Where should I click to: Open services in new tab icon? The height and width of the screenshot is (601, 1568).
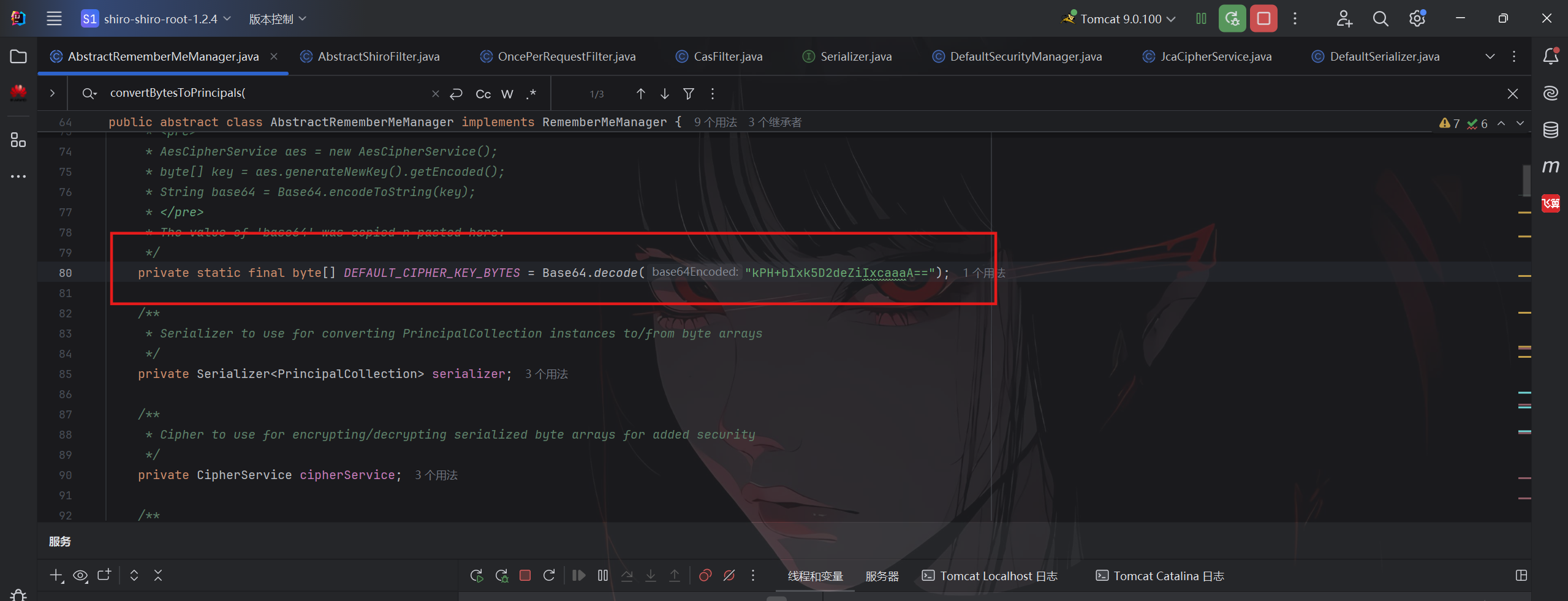104,575
